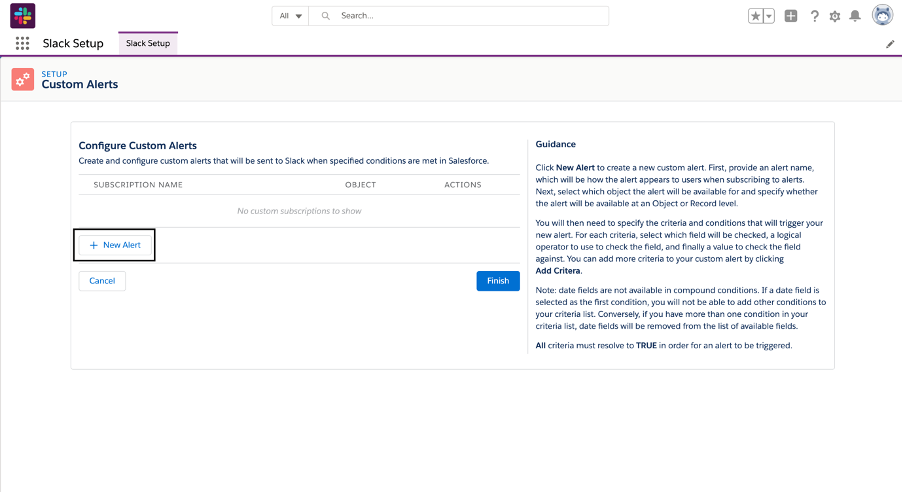This screenshot has height=492, width=902.
Task: Click the Guidance heading
Action: [x=556, y=144]
